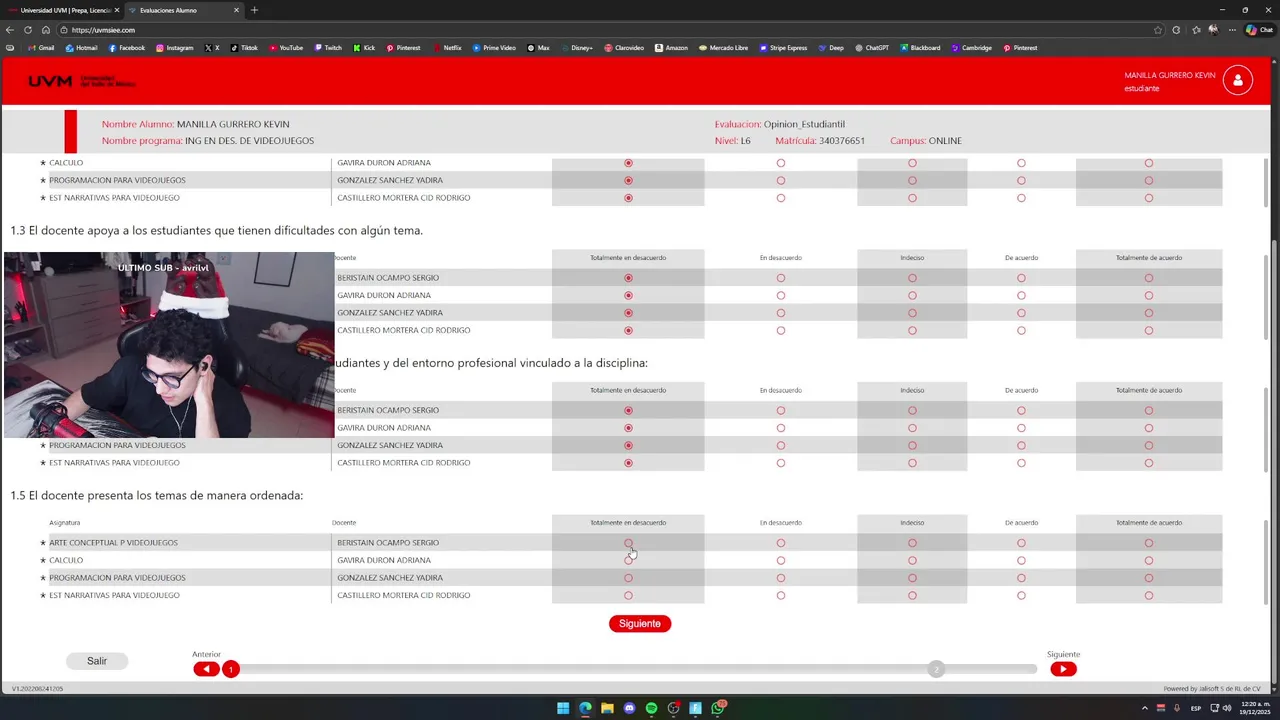The image size is (1280, 720).
Task: Open the Twitch bookmark
Action: 328,48
